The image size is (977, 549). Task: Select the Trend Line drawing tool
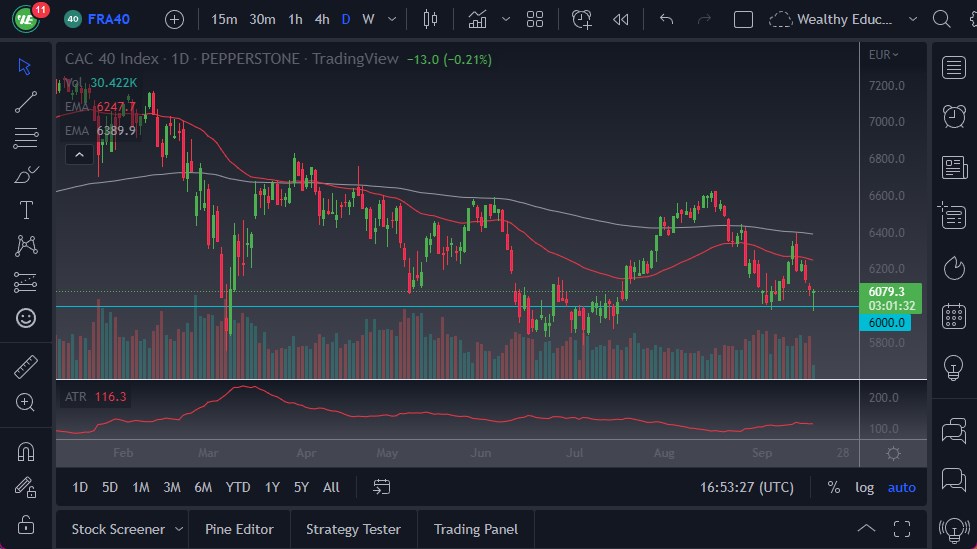pos(26,101)
